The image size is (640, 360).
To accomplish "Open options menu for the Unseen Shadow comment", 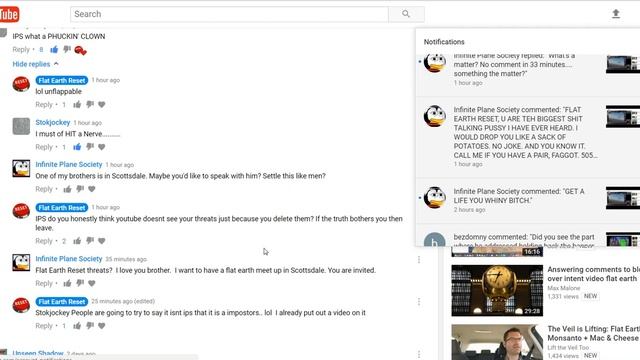I will (x=419, y=354).
